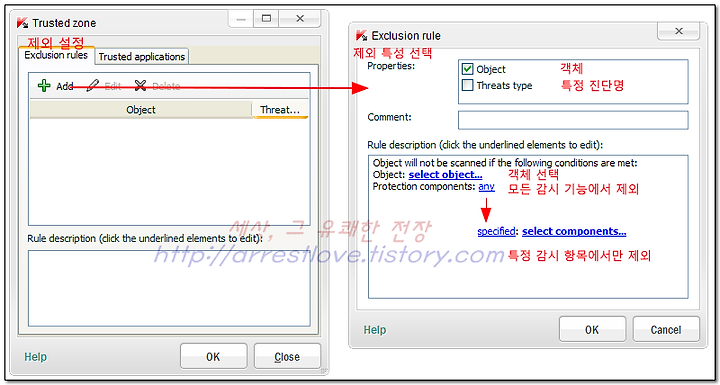720x385 pixels.
Task: Click the Delete label in toolbar
Action: pos(166,86)
